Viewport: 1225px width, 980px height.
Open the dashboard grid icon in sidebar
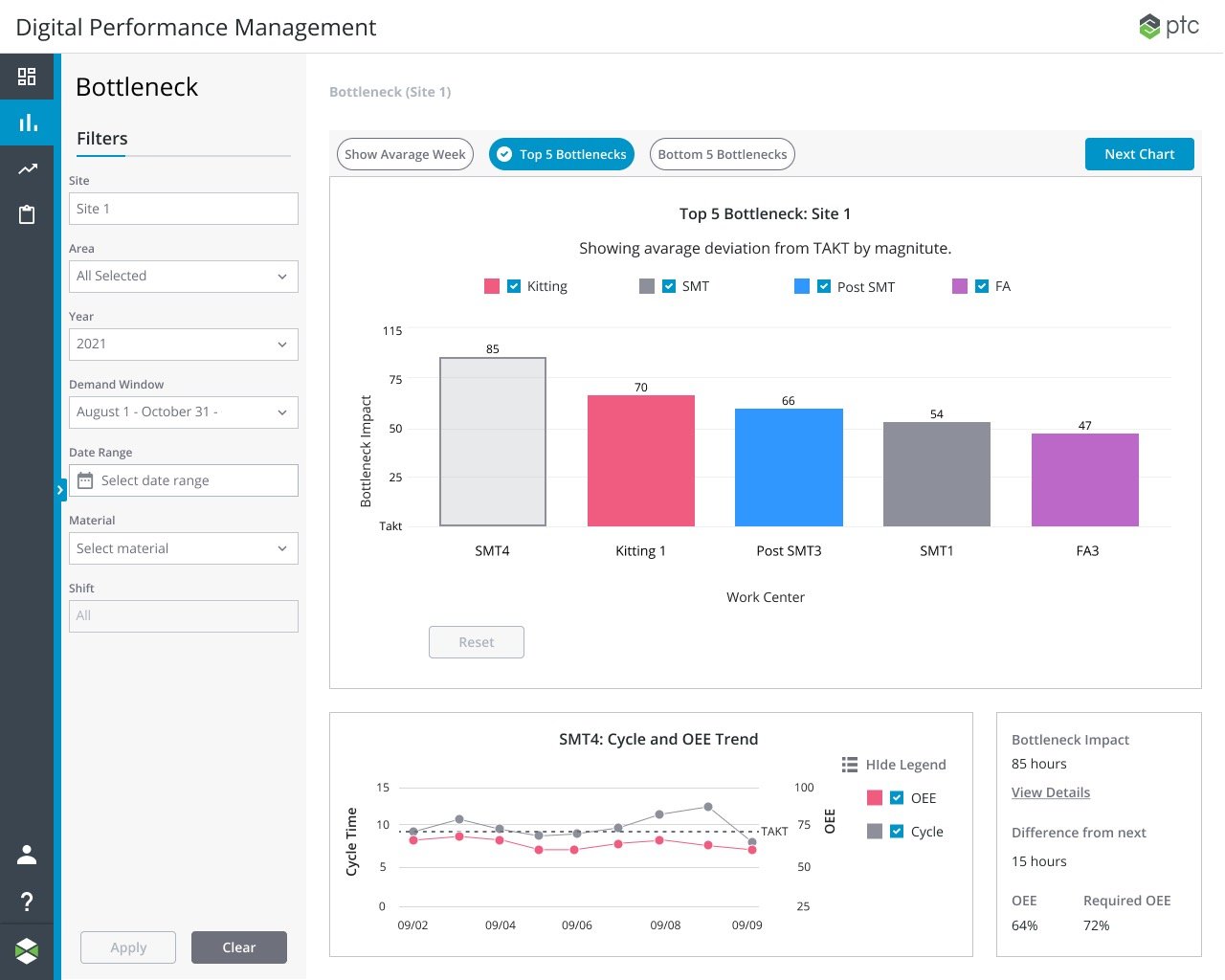(x=27, y=77)
